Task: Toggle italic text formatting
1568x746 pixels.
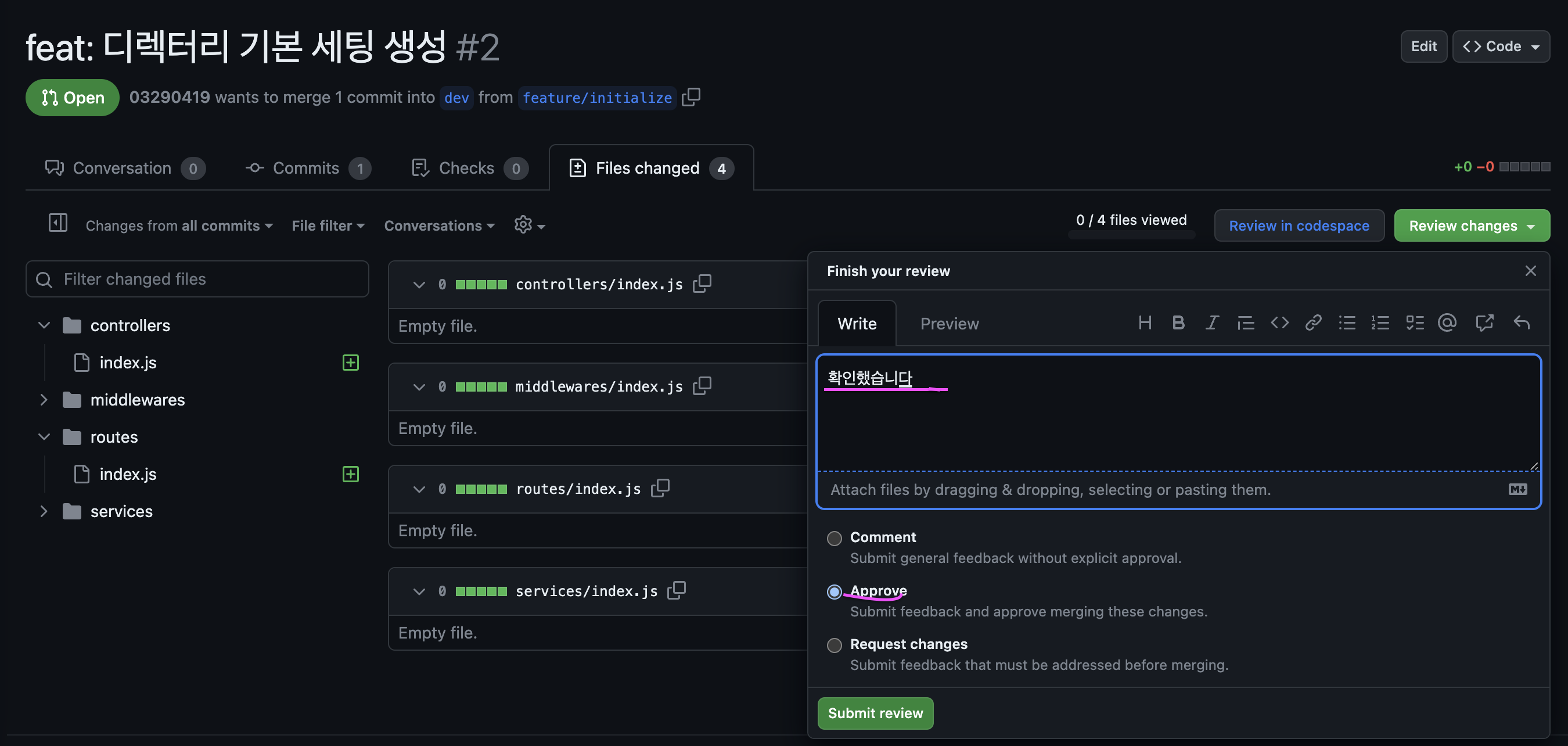Action: [x=1212, y=323]
